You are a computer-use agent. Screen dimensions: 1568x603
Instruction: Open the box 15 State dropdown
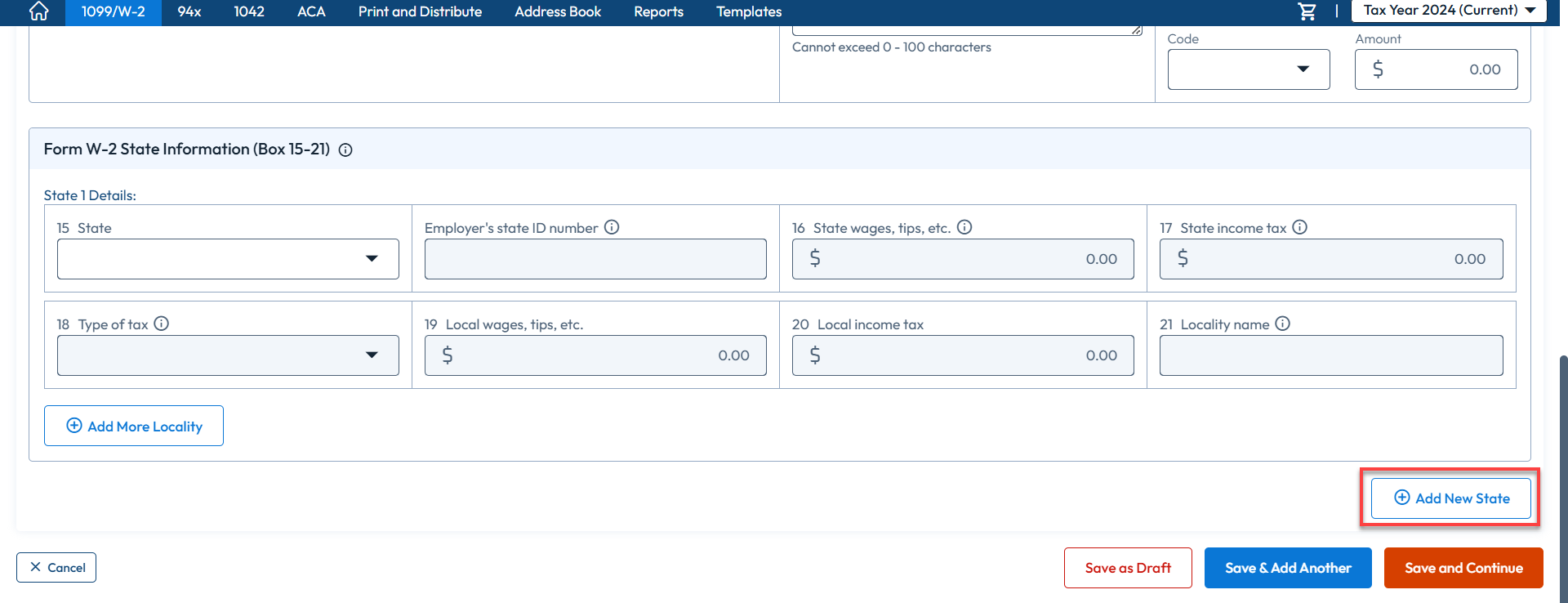(x=228, y=259)
